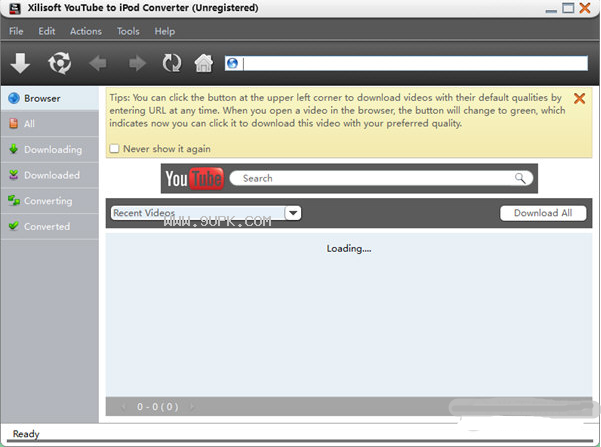601x447 pixels.
Task: Go forward with the right arrow icon
Action: click(x=137, y=63)
